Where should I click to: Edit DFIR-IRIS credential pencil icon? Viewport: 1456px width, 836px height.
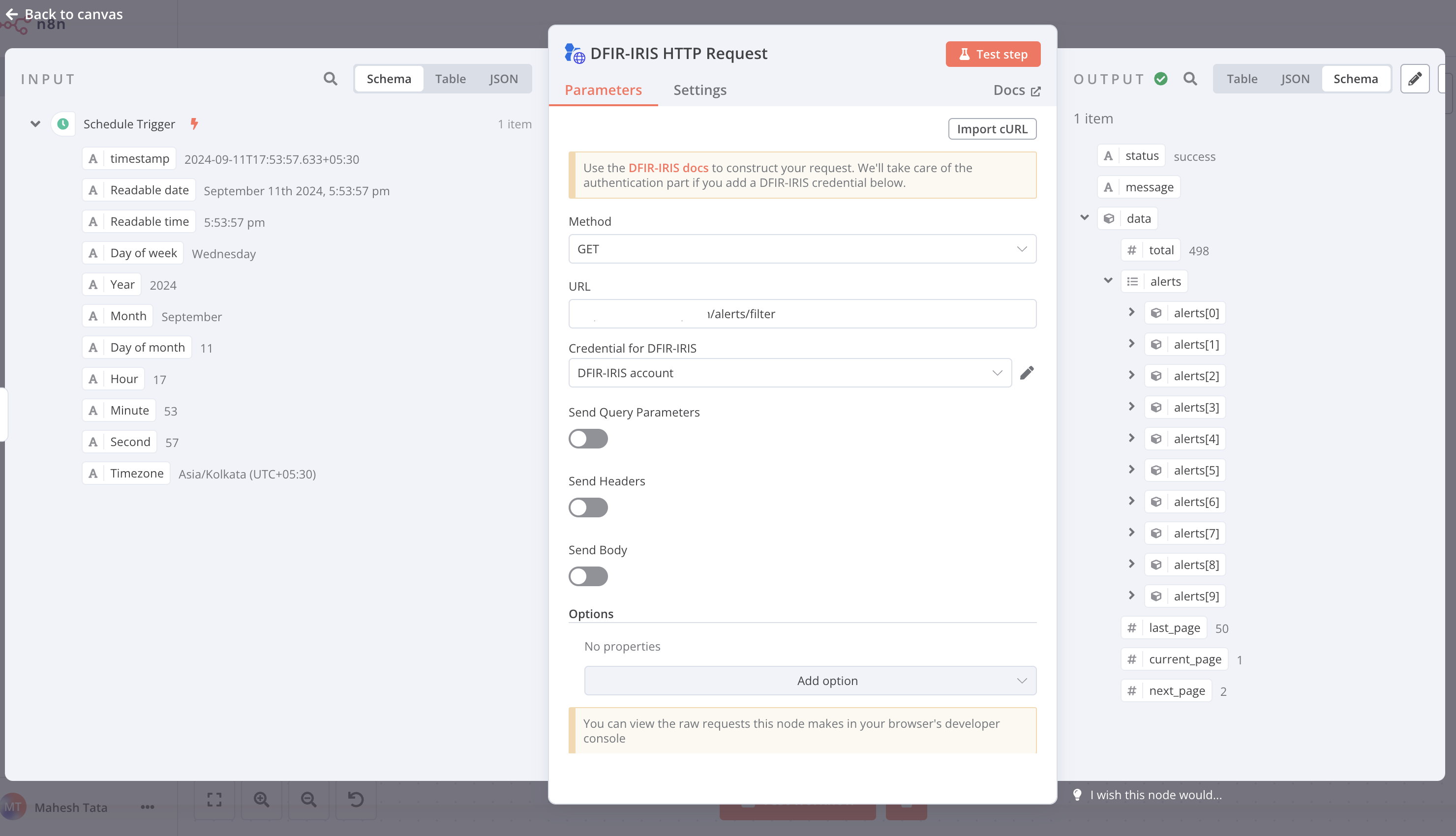pyautogui.click(x=1027, y=373)
